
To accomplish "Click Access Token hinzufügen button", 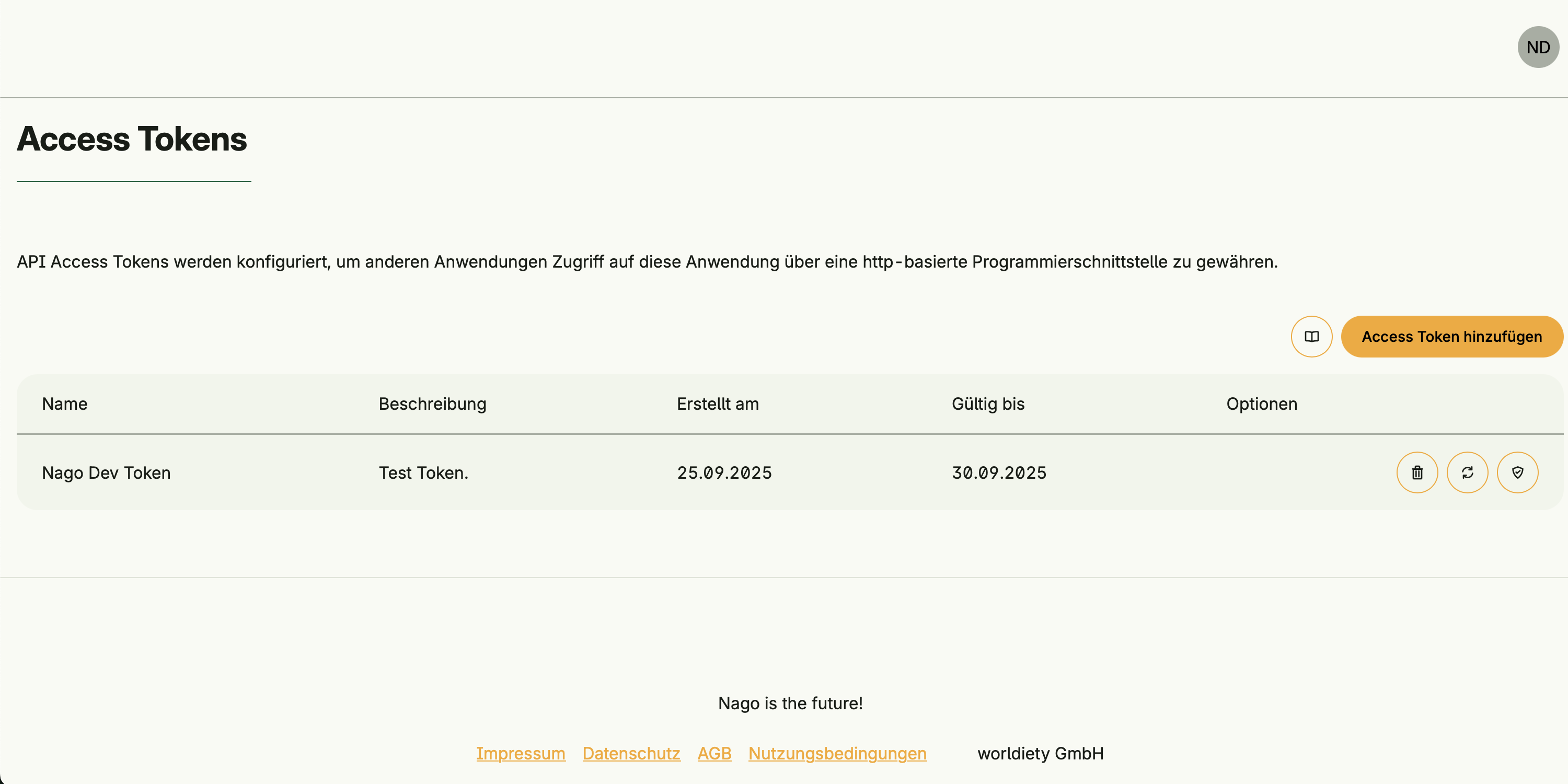I will (x=1451, y=337).
